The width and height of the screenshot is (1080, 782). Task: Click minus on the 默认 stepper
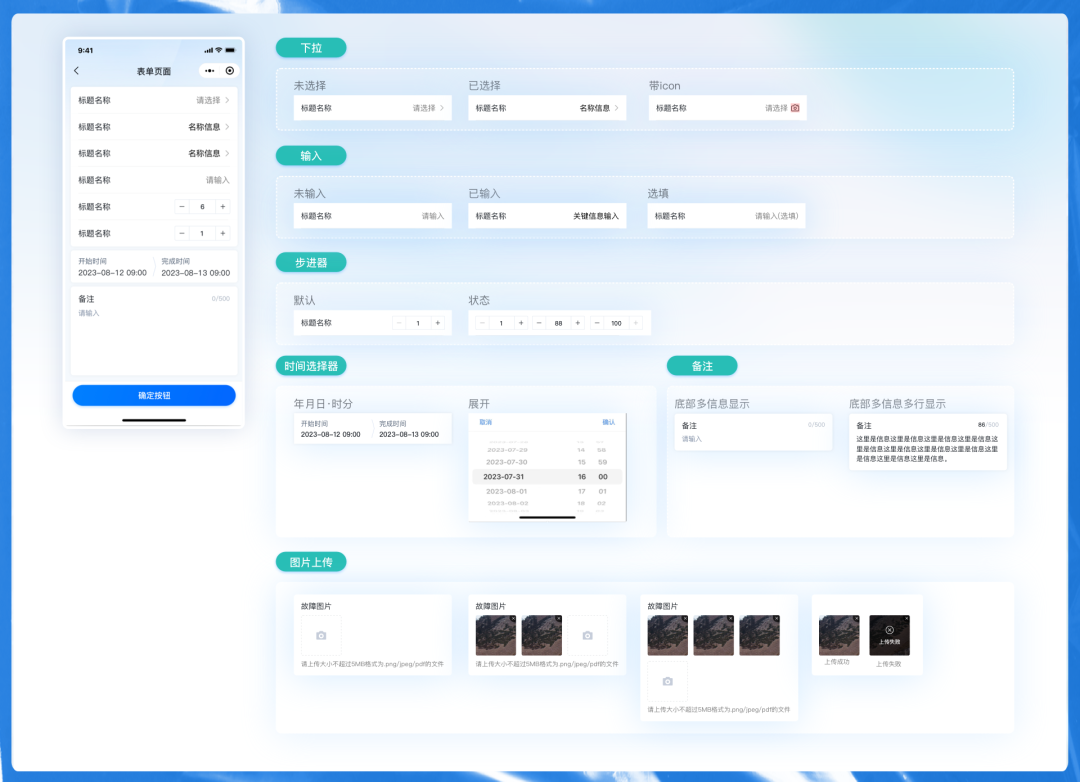[399, 323]
